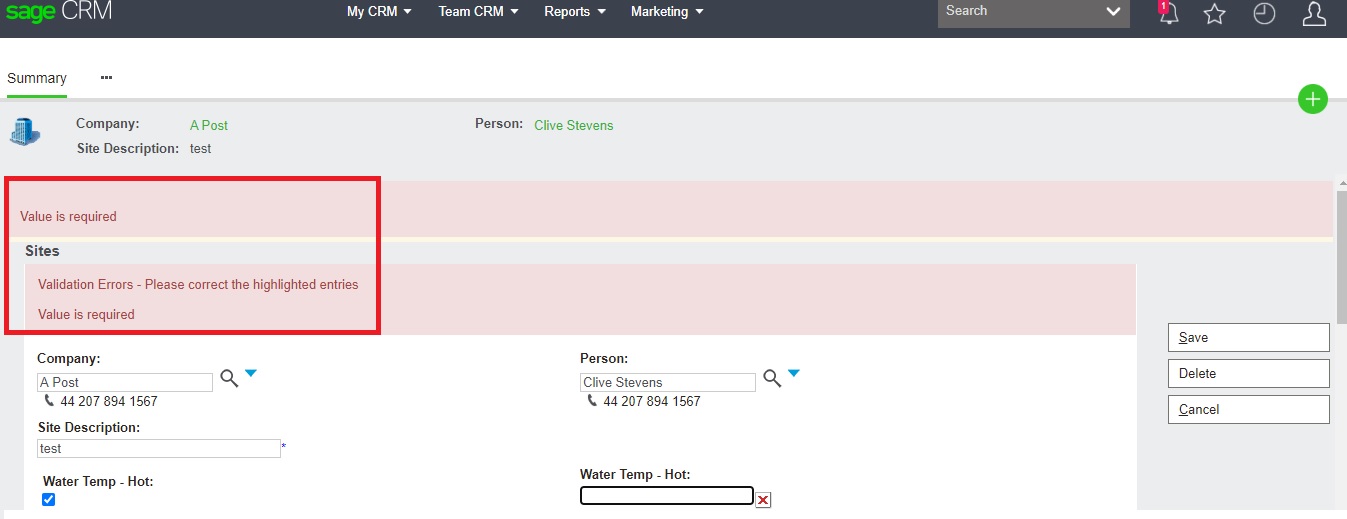Viewport: 1347px width, 519px height.
Task: Open the Marketing dropdown menu
Action: 667,12
